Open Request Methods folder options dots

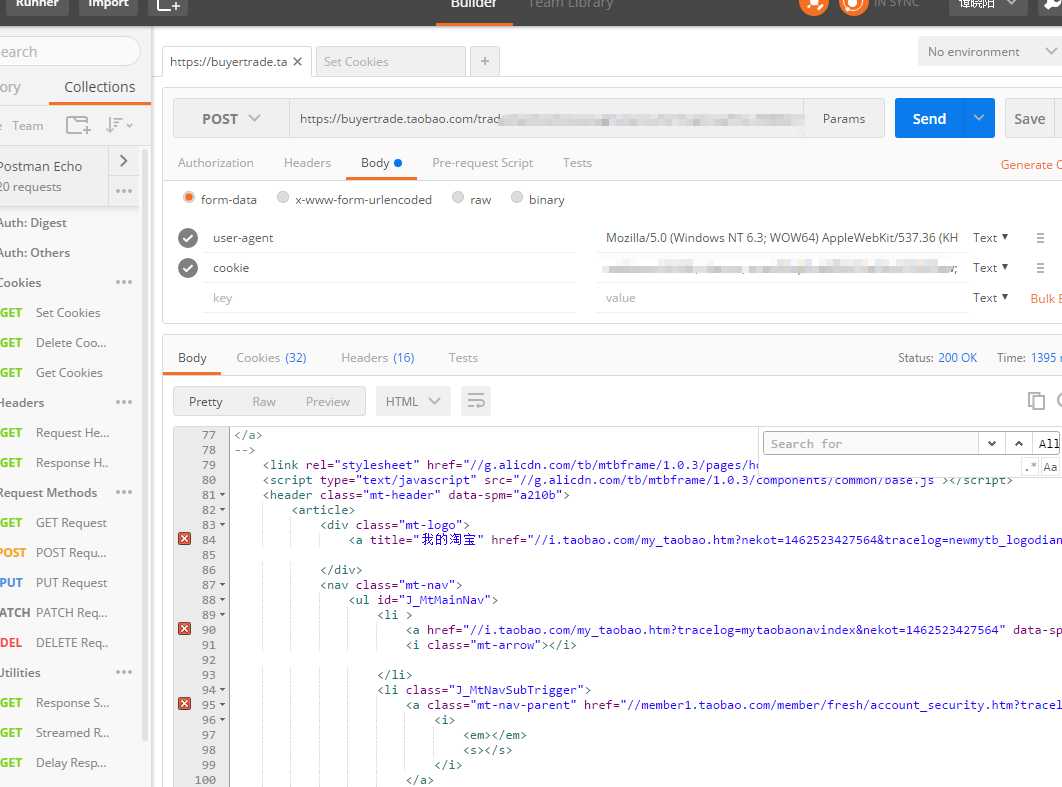click(x=124, y=492)
